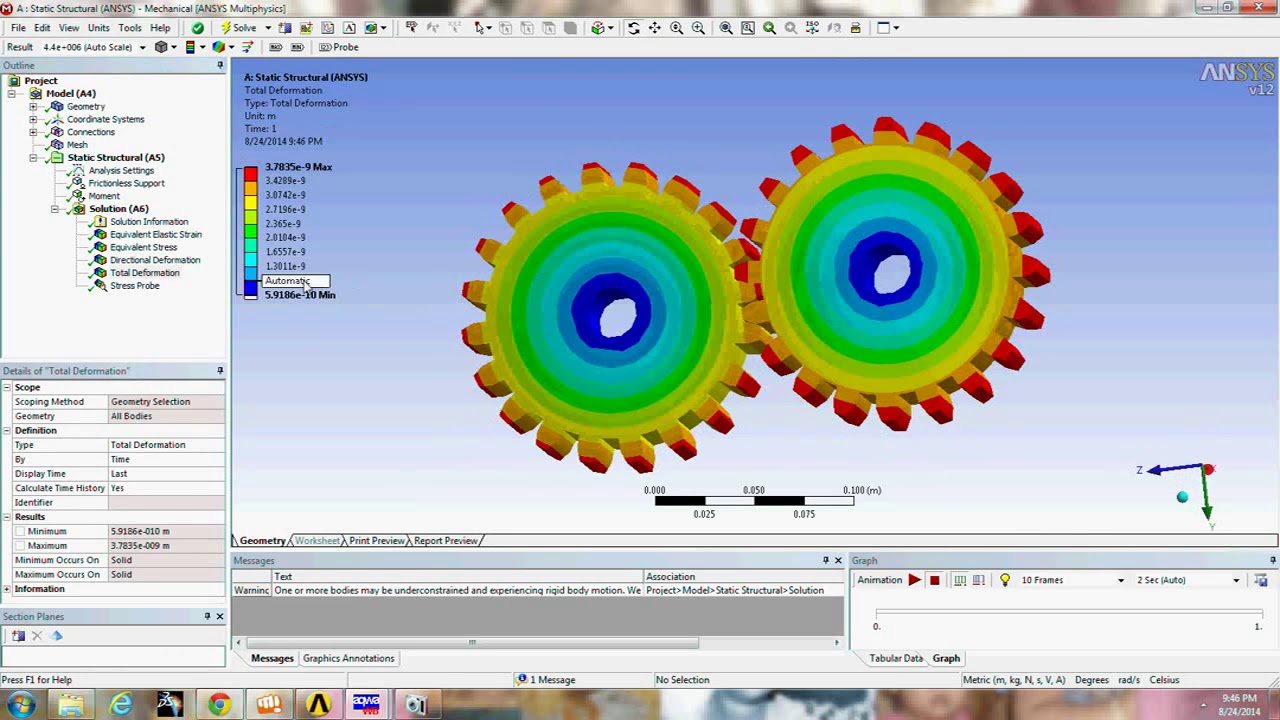The image size is (1280, 720).
Task: Open the Units menu
Action: coord(98,28)
